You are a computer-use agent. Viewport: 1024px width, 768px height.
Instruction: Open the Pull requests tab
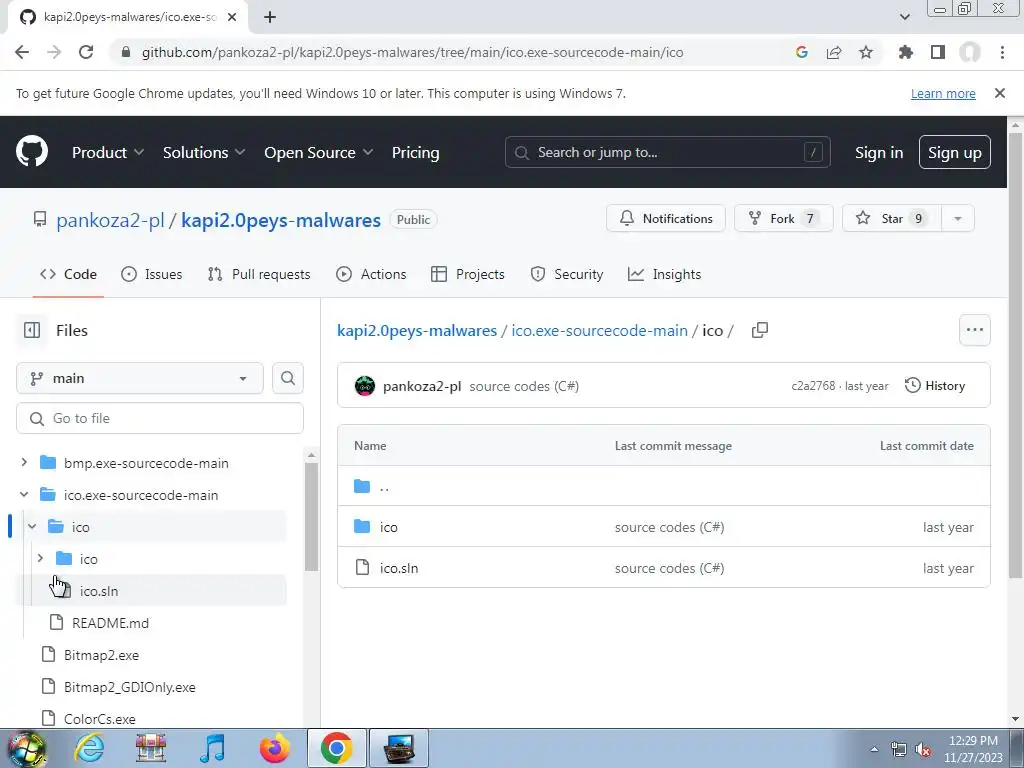coord(259,274)
